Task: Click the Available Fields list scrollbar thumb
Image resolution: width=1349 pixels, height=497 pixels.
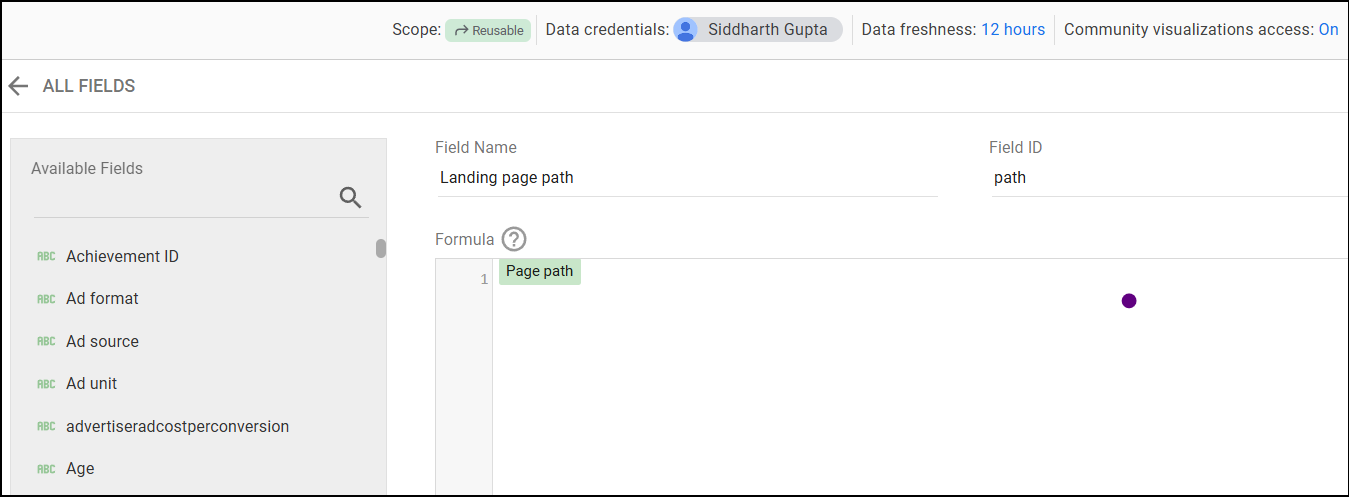Action: (381, 249)
